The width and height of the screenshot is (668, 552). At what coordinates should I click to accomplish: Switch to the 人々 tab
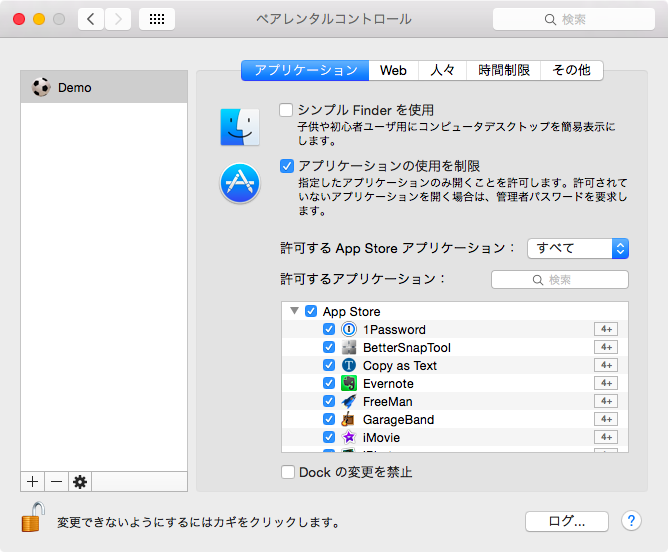(442, 70)
